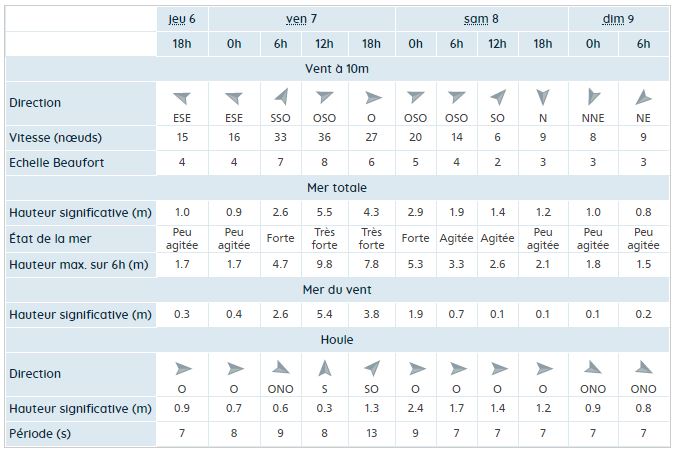Click the 13 second swell period cell

pos(371,433)
